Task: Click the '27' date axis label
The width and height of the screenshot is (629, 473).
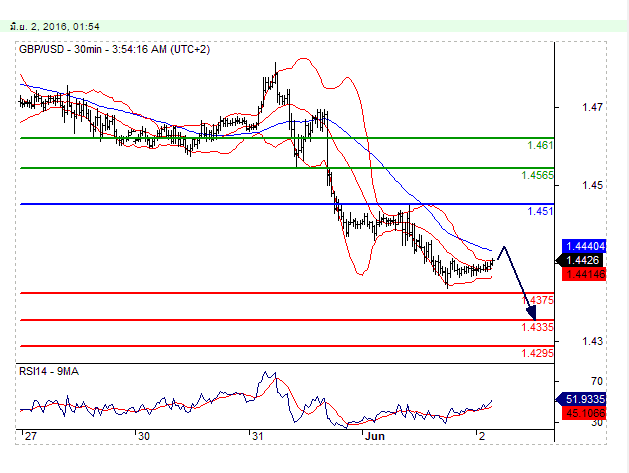Action: tap(30, 436)
